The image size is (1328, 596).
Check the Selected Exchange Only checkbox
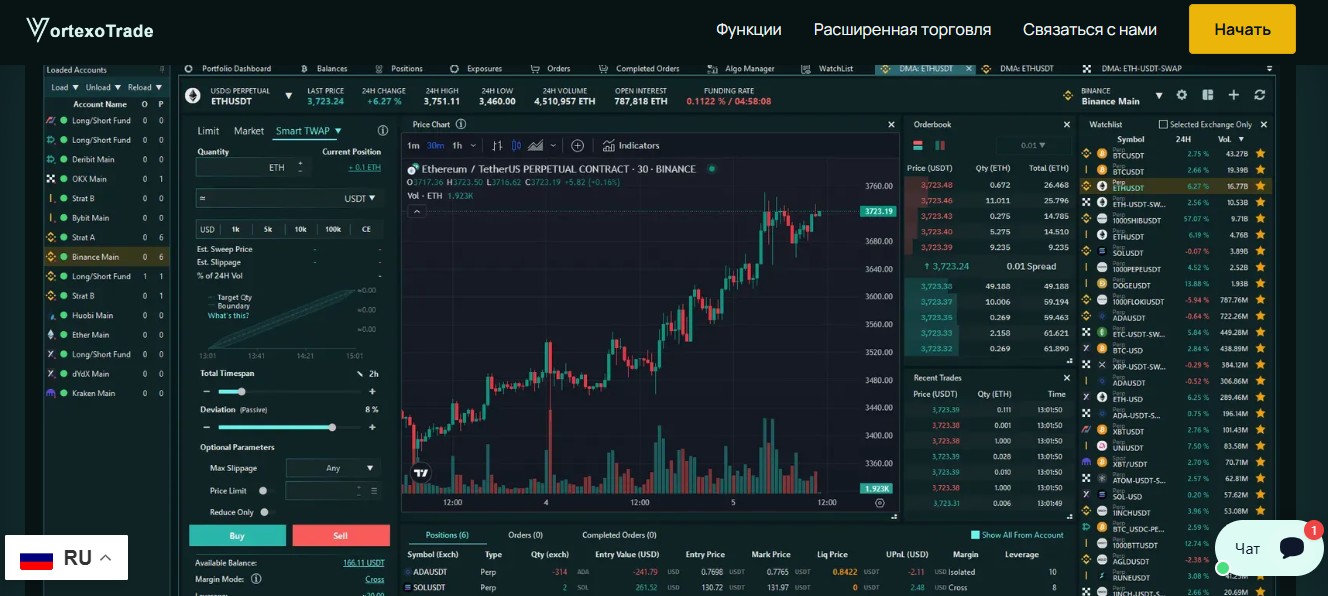click(1163, 125)
